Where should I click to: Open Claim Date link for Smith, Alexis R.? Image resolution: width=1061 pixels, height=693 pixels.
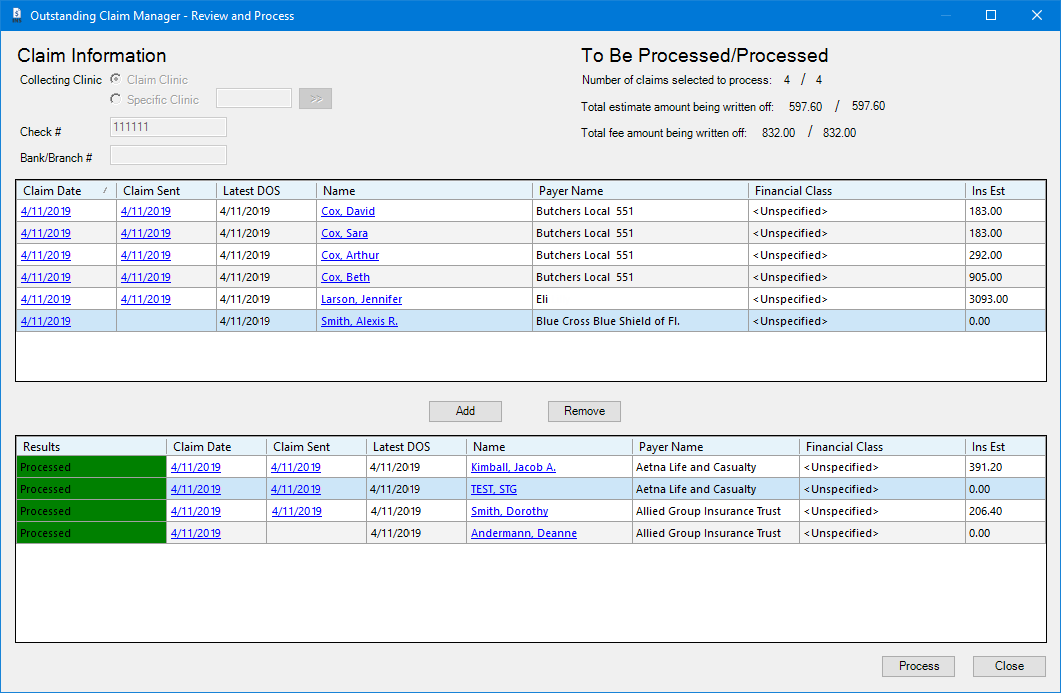[x=45, y=321]
